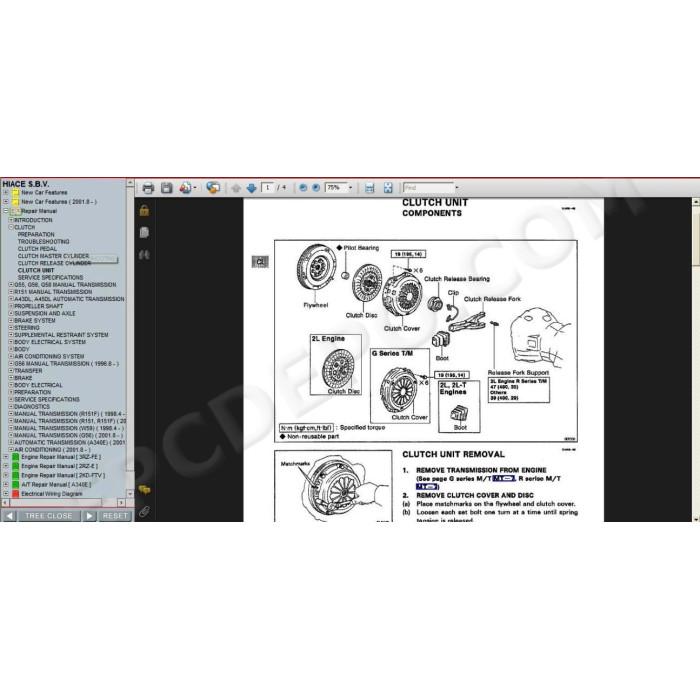Screen dimensions: 700x700
Task: Expand the INTRODUCTION tree node
Action: tap(11, 220)
